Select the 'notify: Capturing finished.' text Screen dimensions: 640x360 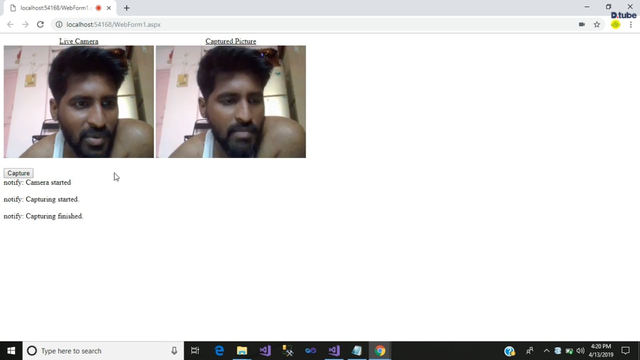click(x=43, y=216)
